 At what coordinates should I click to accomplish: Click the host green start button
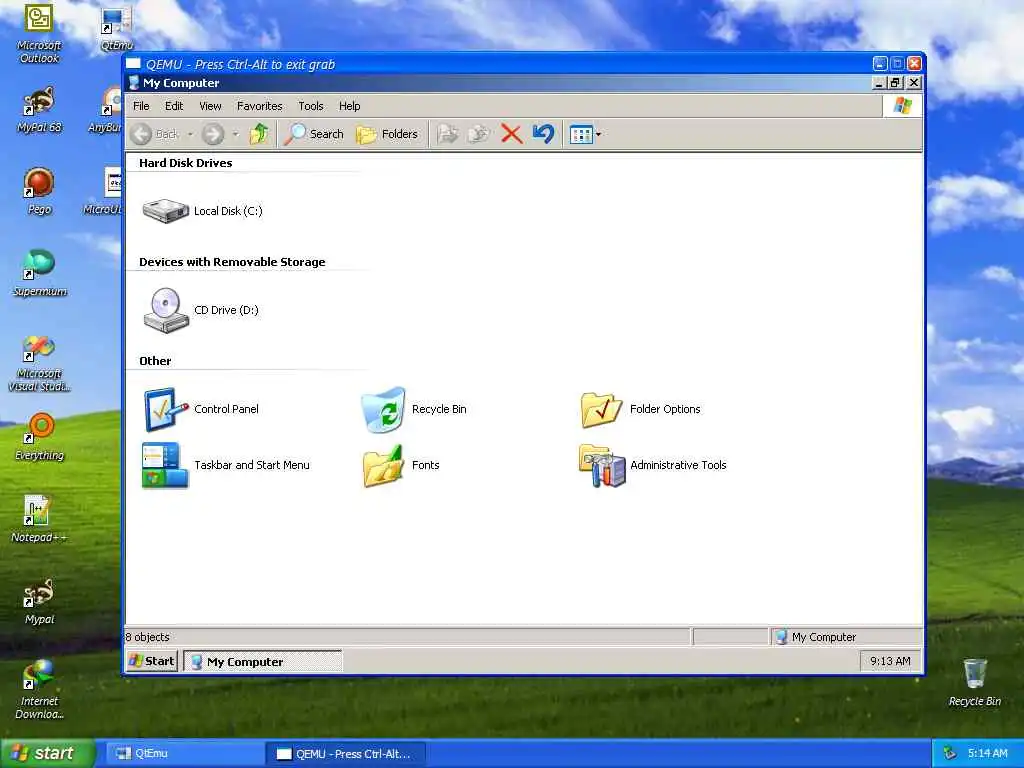pyautogui.click(x=47, y=753)
